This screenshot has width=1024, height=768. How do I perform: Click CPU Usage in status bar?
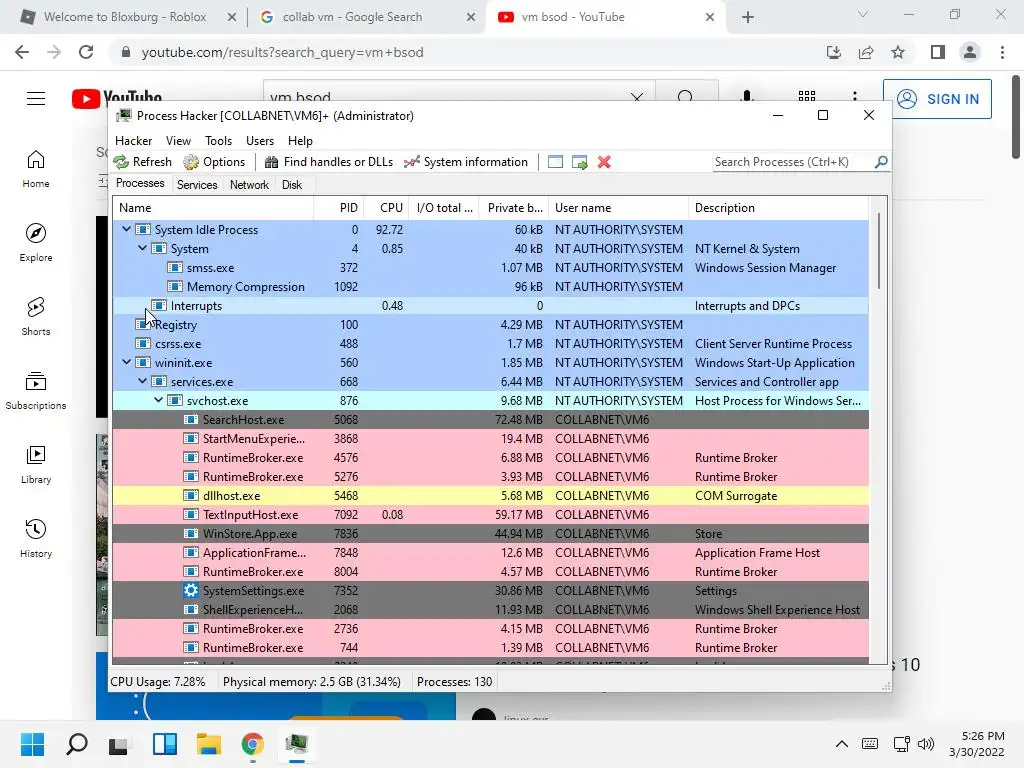[157, 682]
